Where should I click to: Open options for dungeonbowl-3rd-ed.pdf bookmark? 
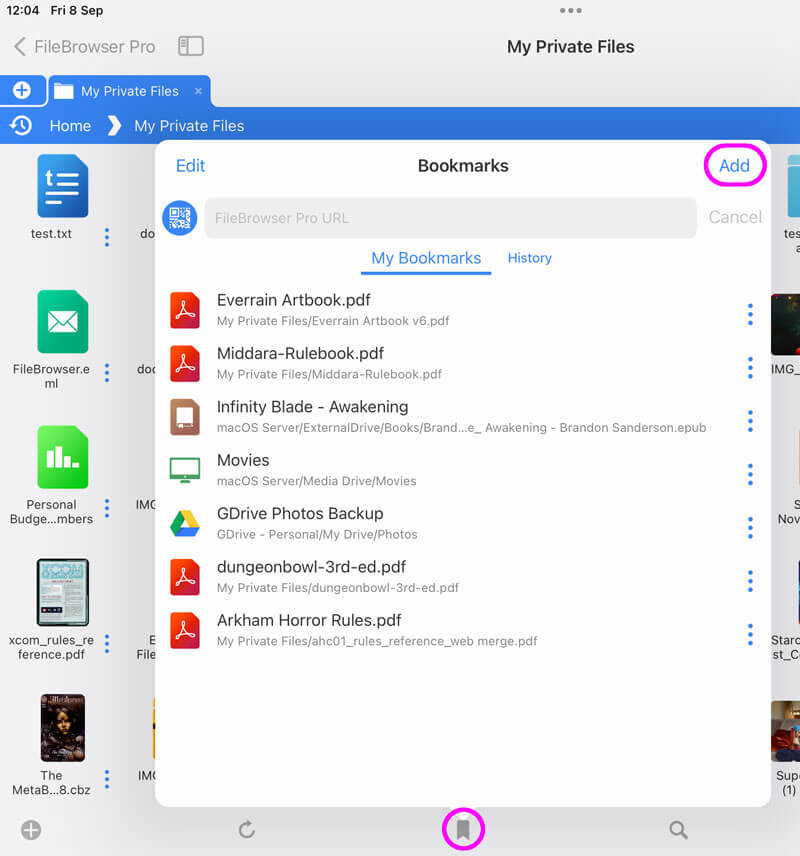750,581
